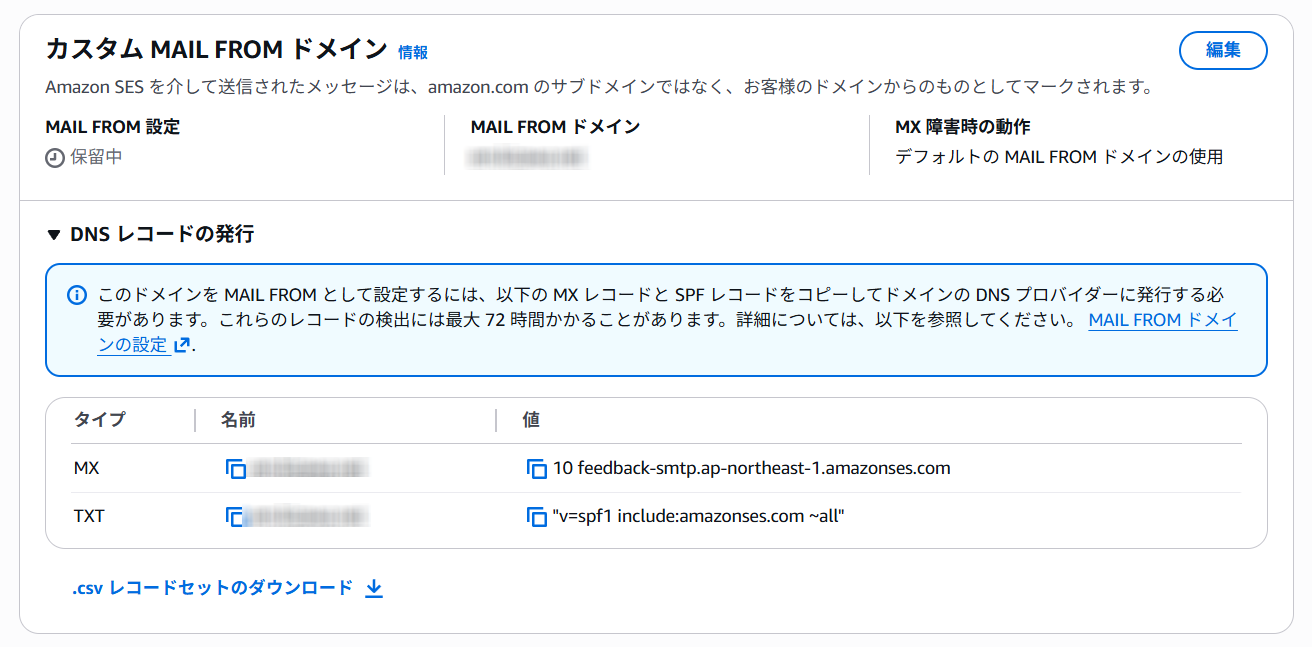Click the download arrow icon beside .csv link
This screenshot has height=647, width=1312.
[374, 588]
